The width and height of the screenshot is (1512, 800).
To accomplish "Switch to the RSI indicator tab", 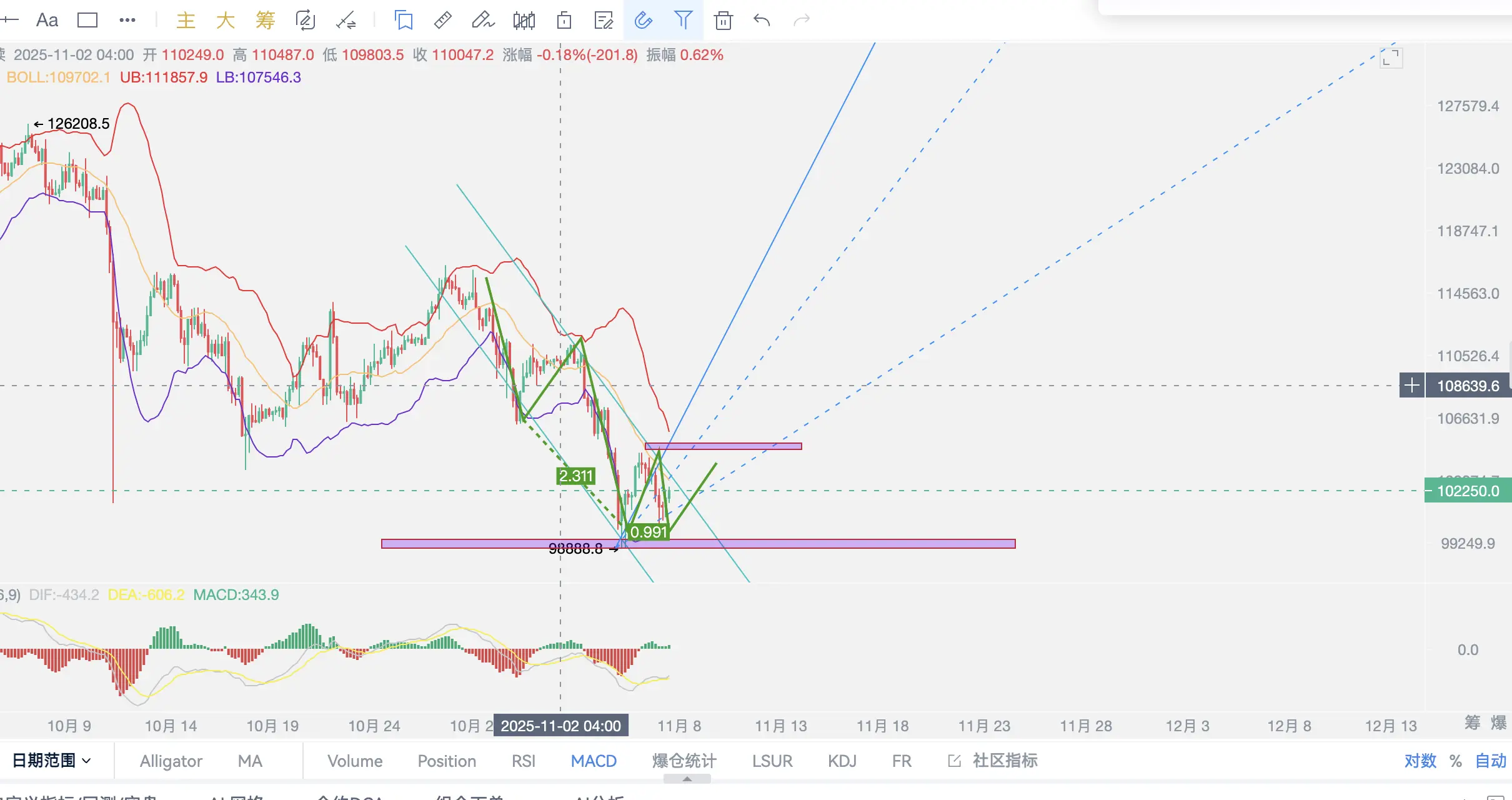I will (x=523, y=761).
